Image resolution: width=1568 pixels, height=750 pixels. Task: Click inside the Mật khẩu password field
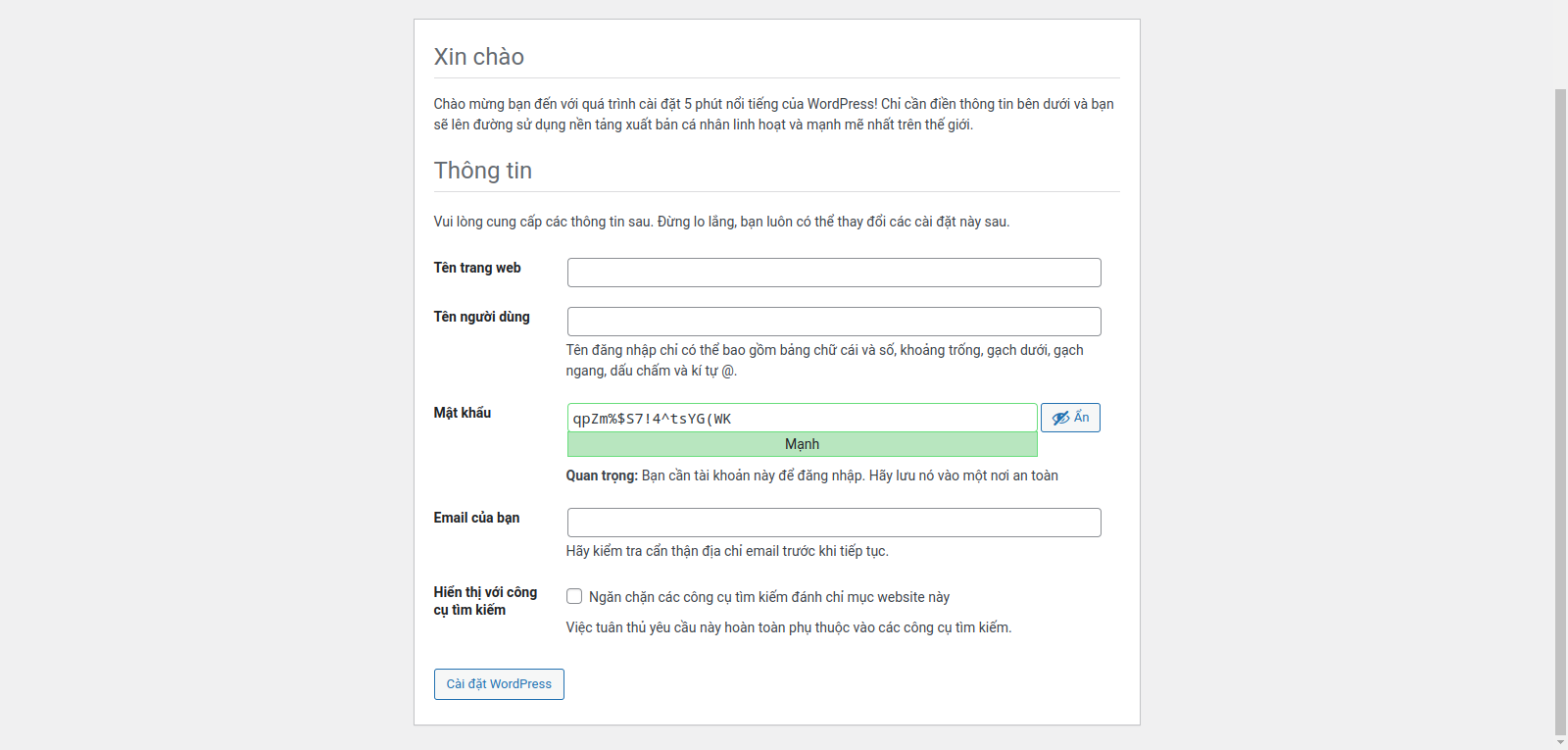pyautogui.click(x=801, y=419)
